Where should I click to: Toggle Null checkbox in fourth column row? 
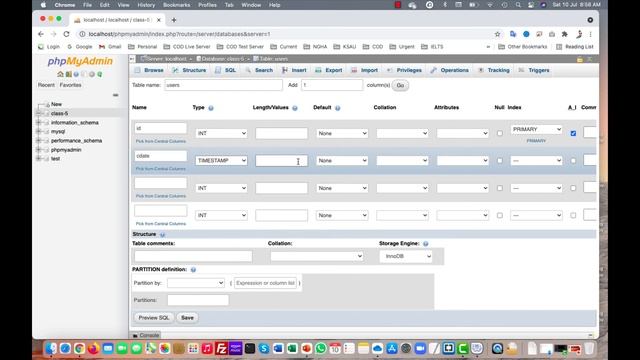[x=500, y=216]
